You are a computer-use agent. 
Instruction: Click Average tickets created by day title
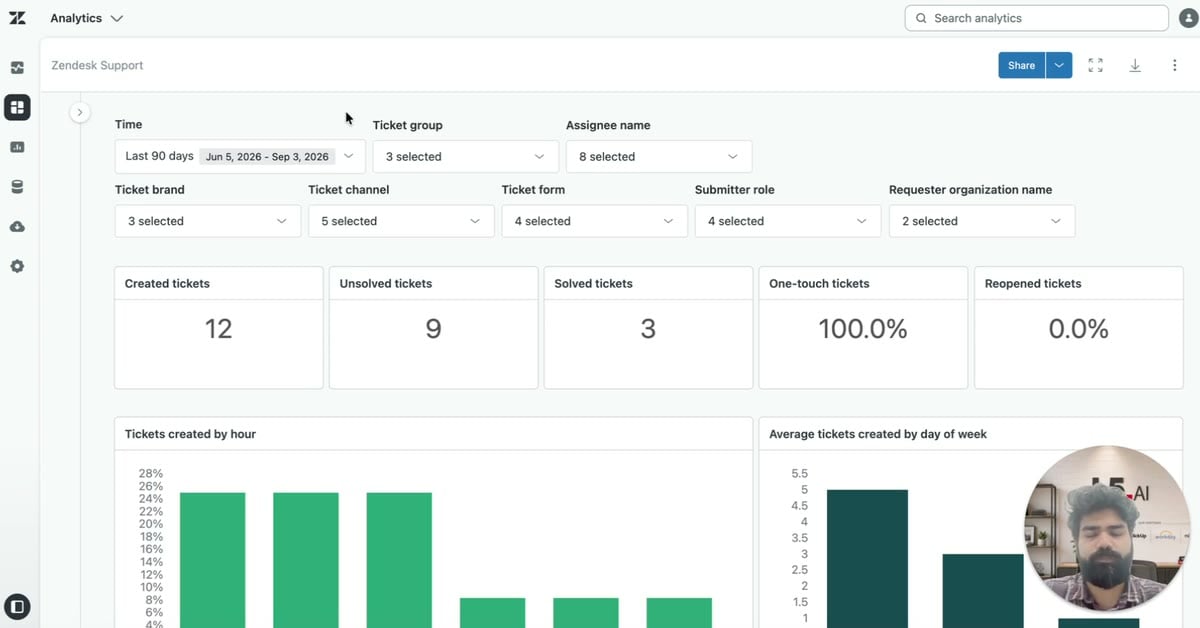(878, 434)
